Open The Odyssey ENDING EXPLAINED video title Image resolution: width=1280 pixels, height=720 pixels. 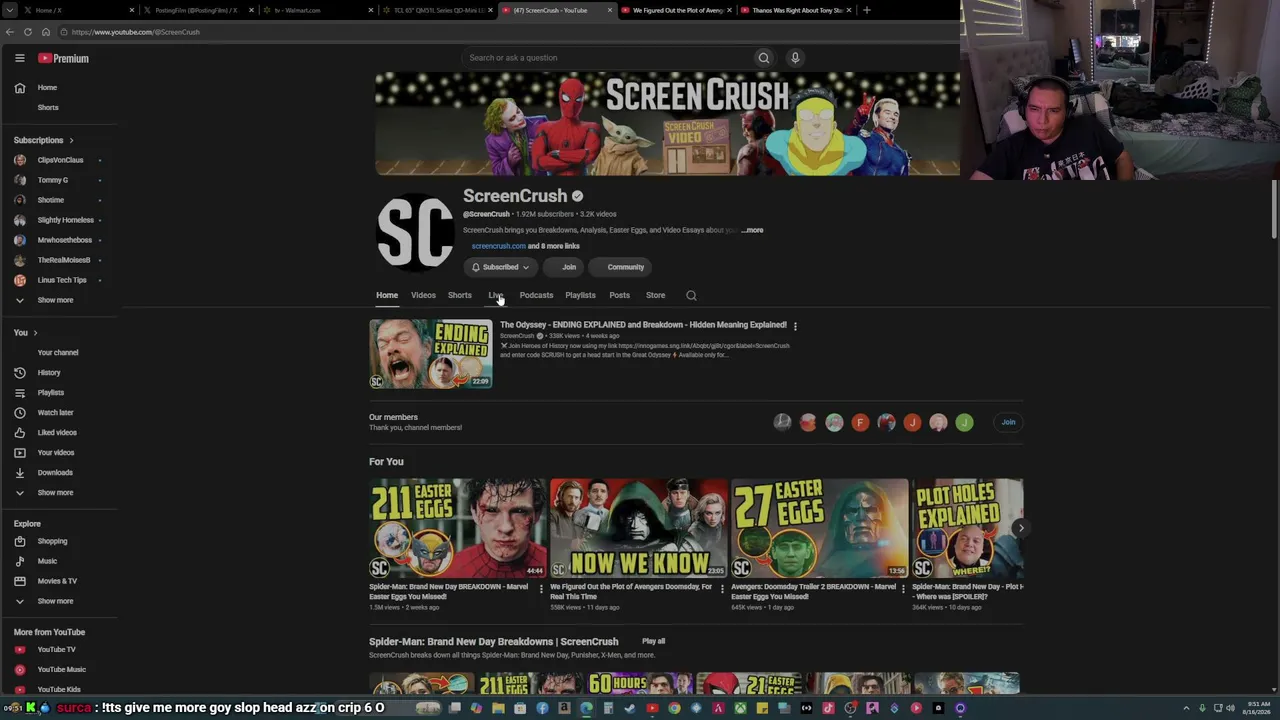pos(643,325)
